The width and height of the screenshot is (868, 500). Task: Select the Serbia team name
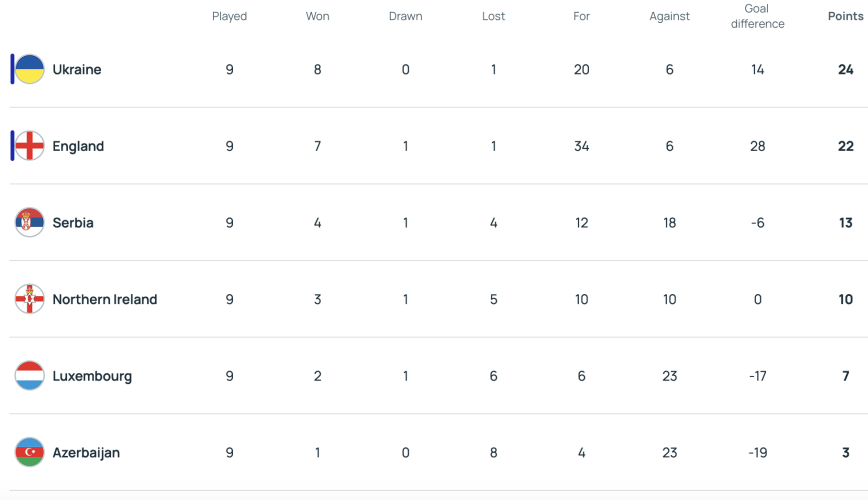tap(73, 223)
